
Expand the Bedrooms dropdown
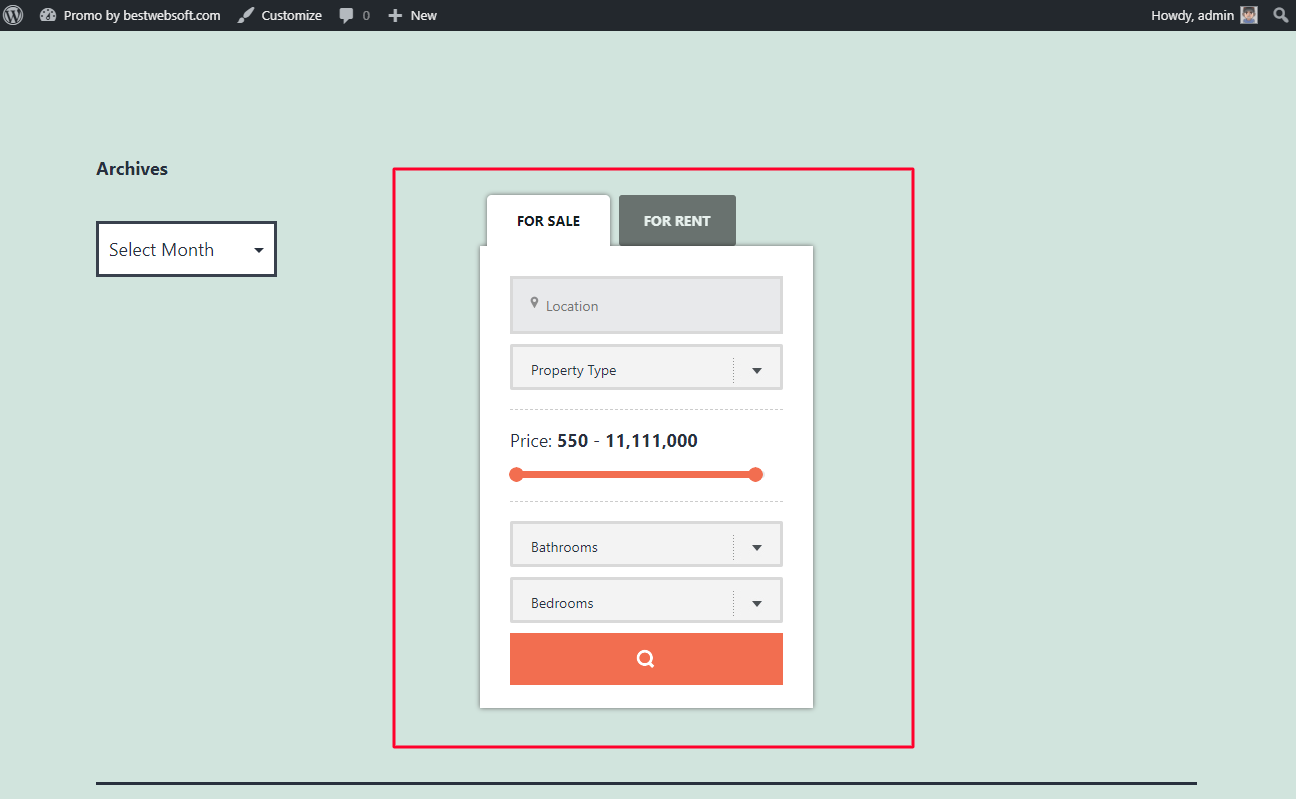[646, 600]
